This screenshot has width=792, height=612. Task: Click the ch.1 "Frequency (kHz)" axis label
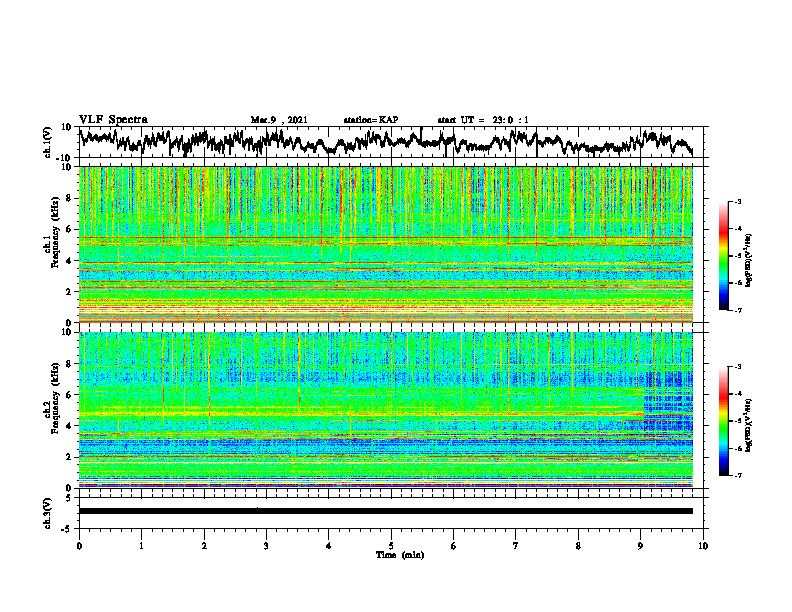pyautogui.click(x=55, y=233)
